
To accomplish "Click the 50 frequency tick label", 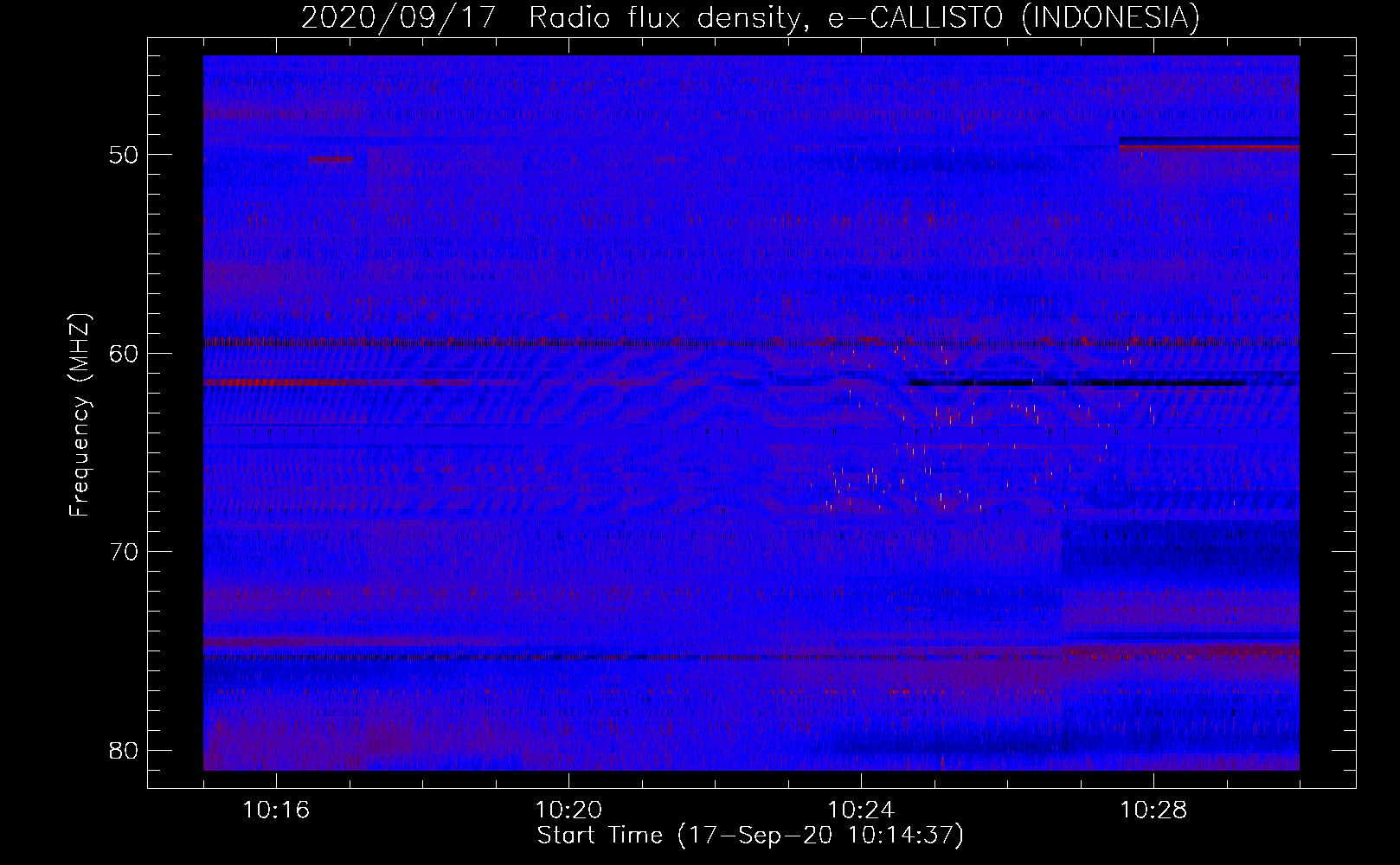I will pos(124,156).
